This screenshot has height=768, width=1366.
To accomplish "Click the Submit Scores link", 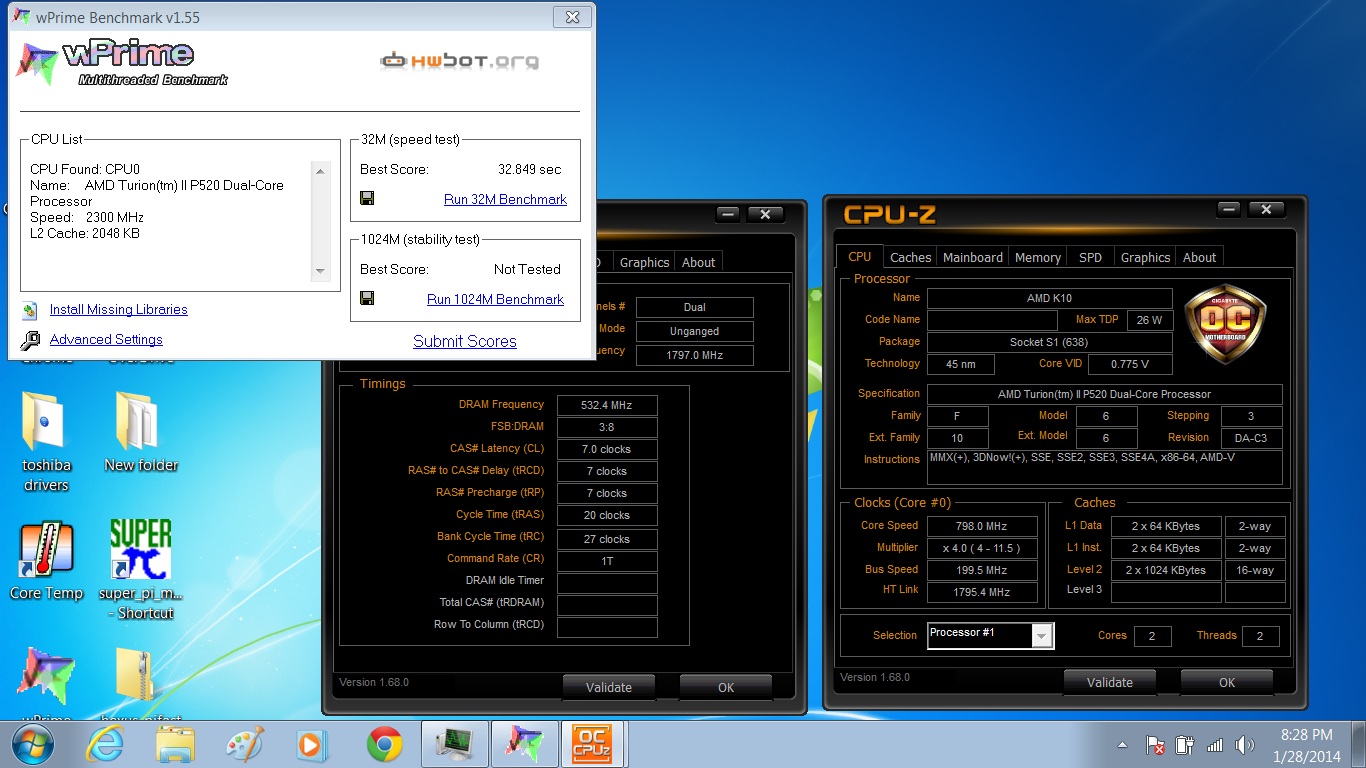I will point(465,341).
